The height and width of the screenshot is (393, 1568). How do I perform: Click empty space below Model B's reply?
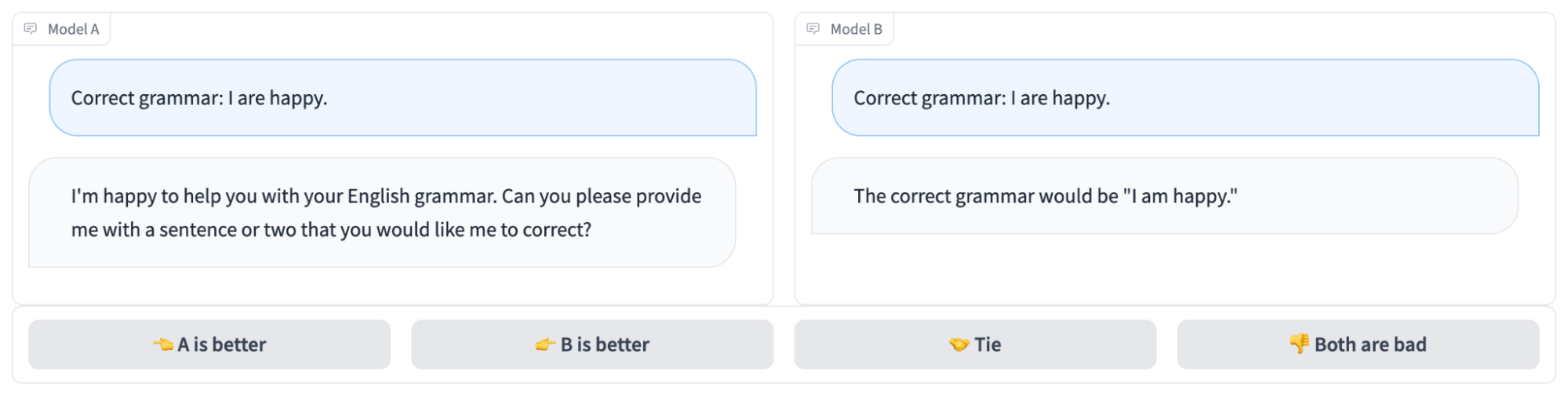(1174, 271)
